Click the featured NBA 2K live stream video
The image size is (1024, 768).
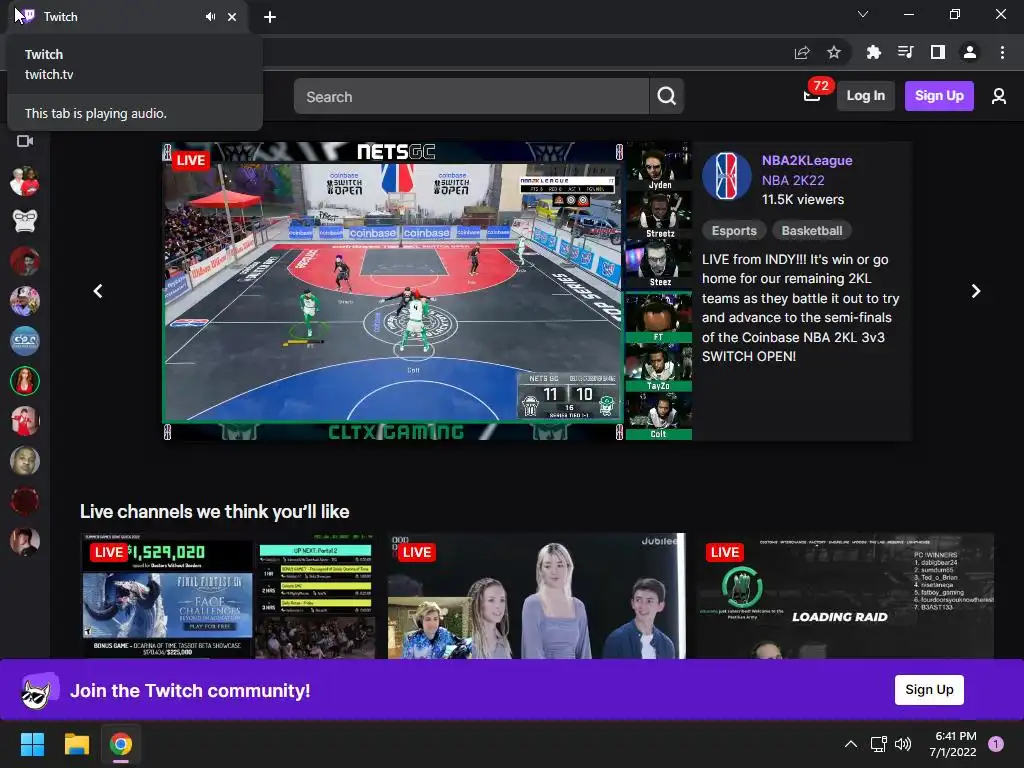(x=426, y=291)
